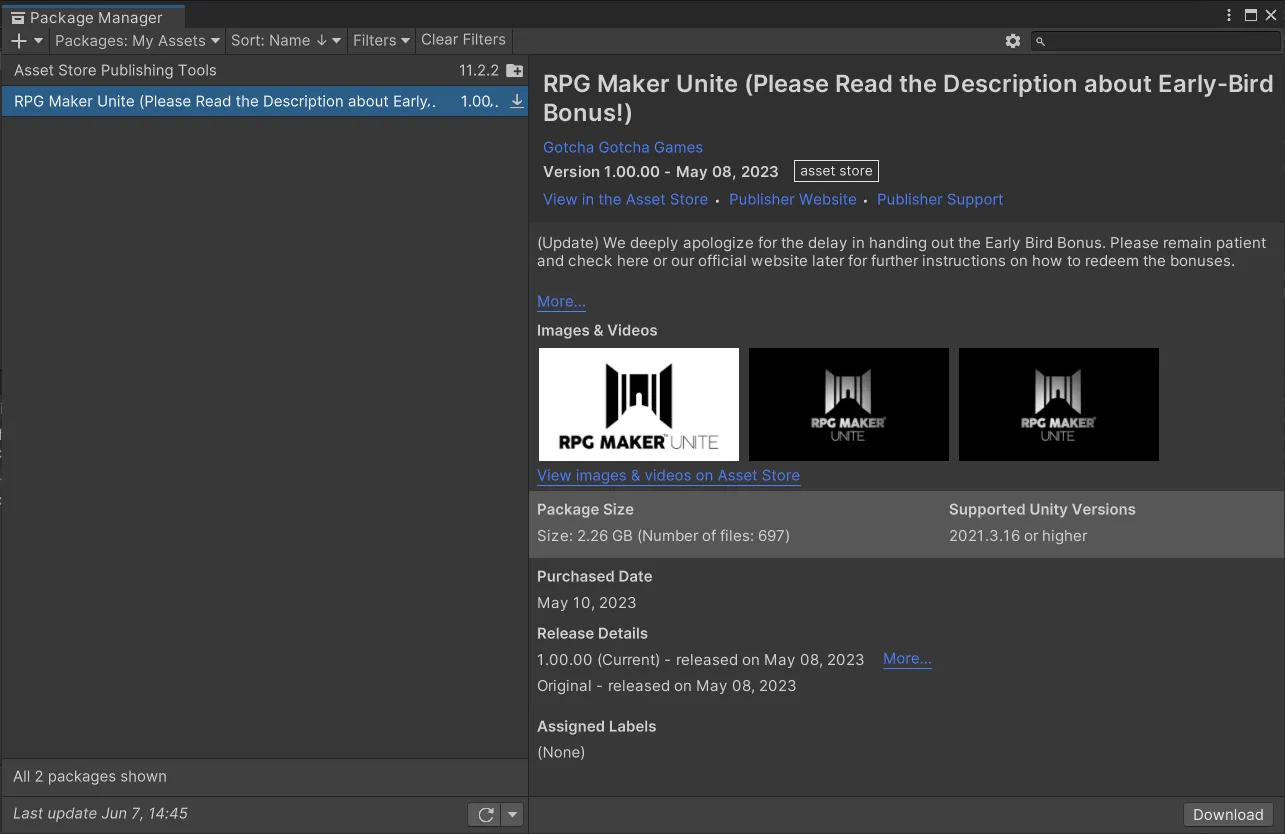Open dropdown arrow next to refresh button
This screenshot has height=834, width=1285.
[513, 815]
